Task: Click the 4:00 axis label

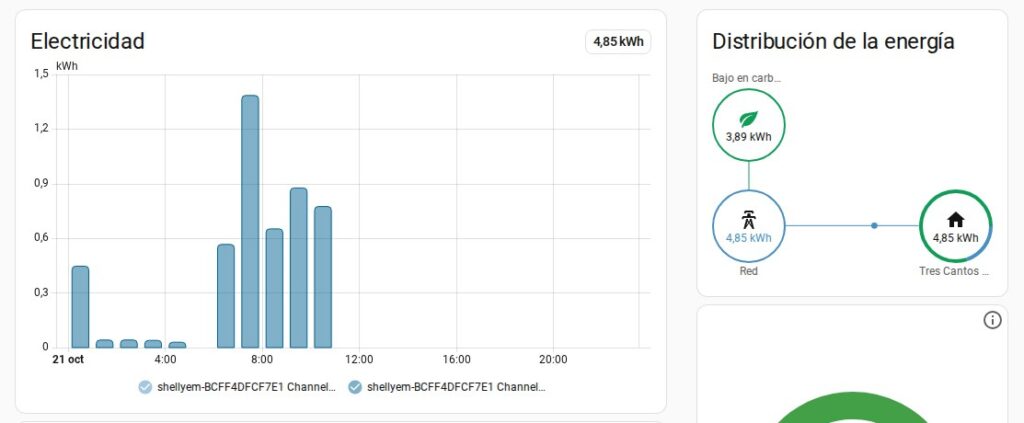Action: coord(165,360)
